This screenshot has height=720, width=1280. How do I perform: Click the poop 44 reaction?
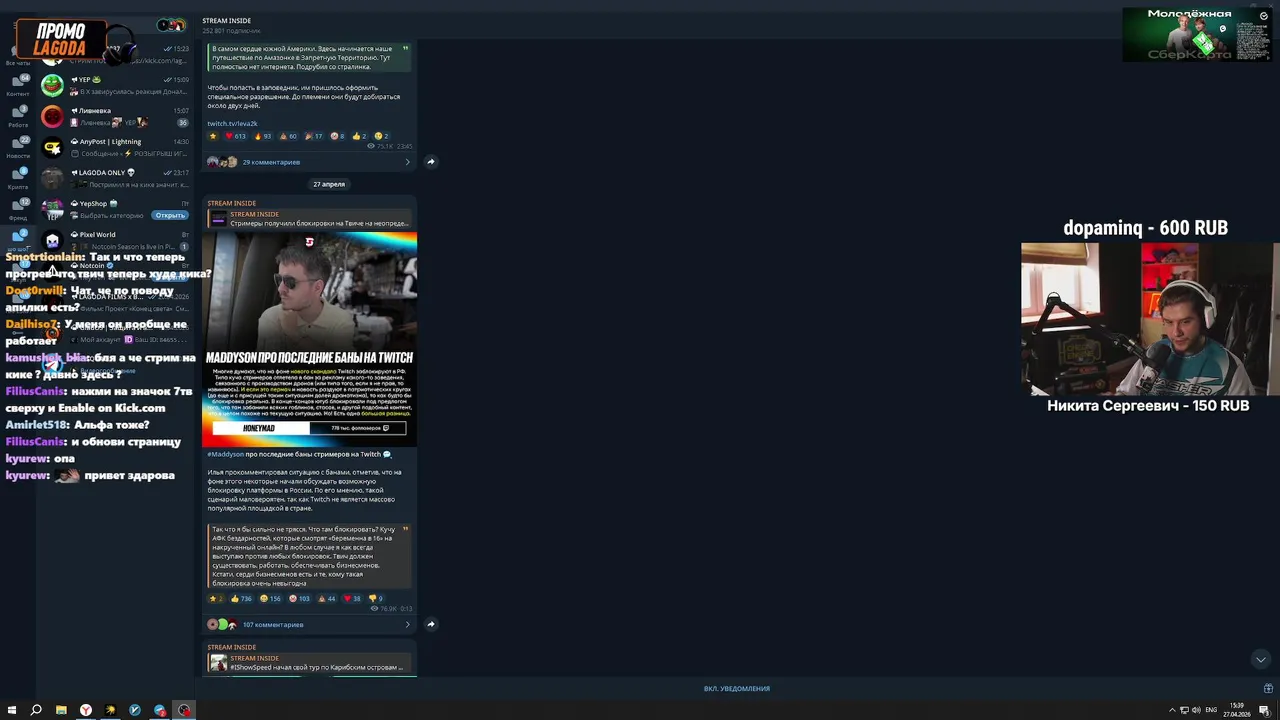click(x=327, y=599)
